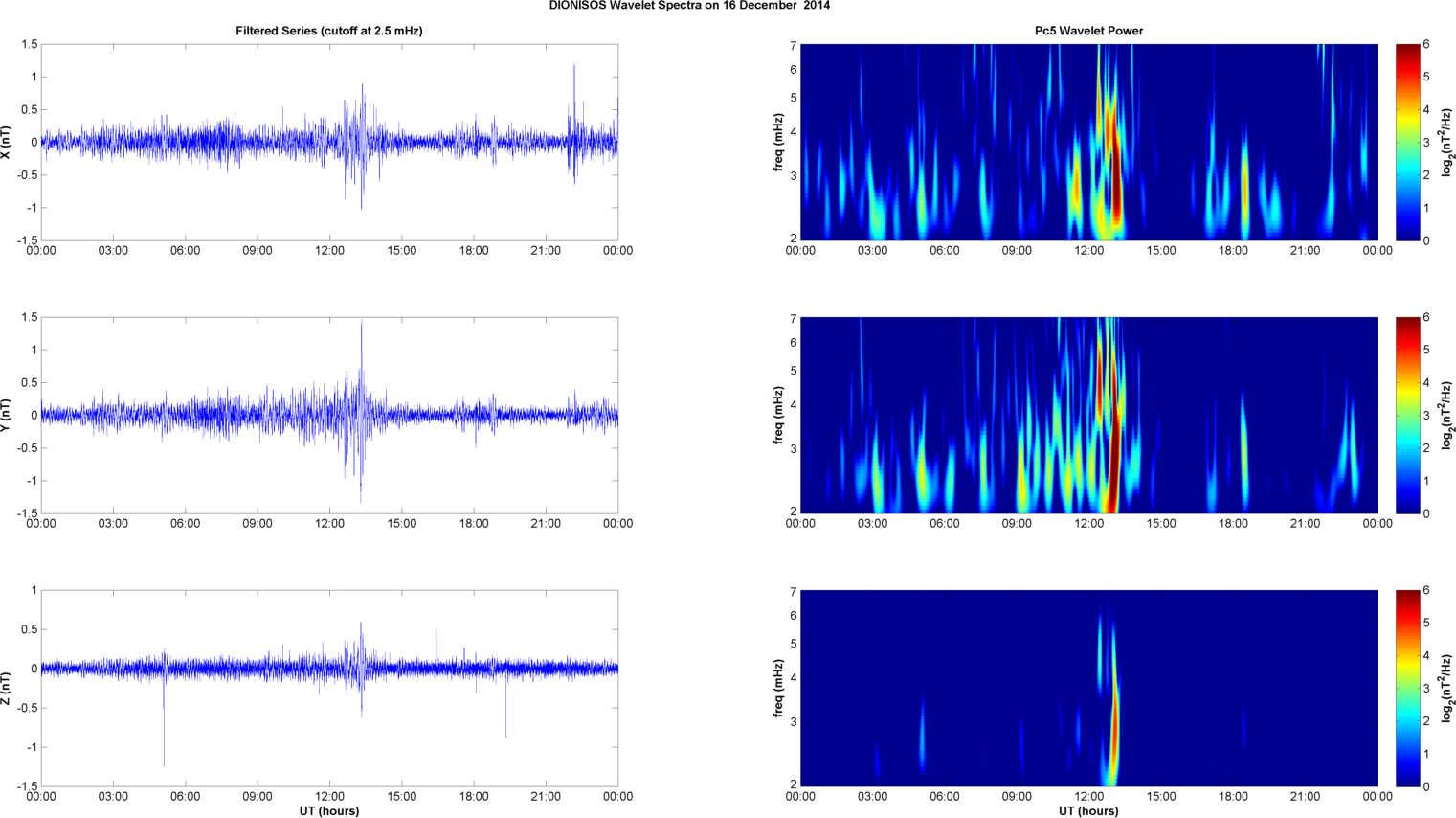Click the "Filtered Series (cutoff at 2.5 mHz)" heading

click(x=329, y=31)
